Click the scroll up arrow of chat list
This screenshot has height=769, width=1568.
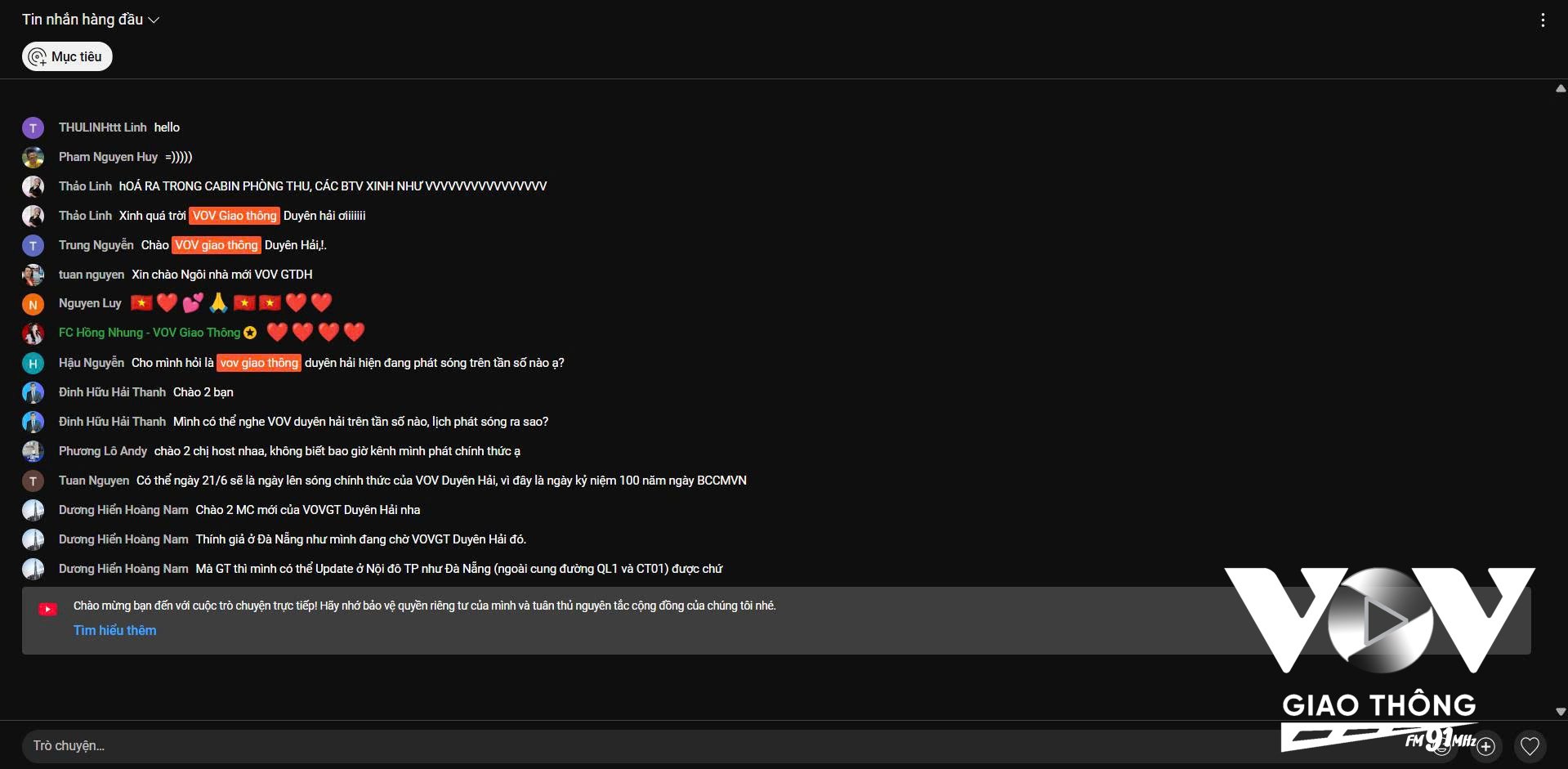click(x=1561, y=88)
